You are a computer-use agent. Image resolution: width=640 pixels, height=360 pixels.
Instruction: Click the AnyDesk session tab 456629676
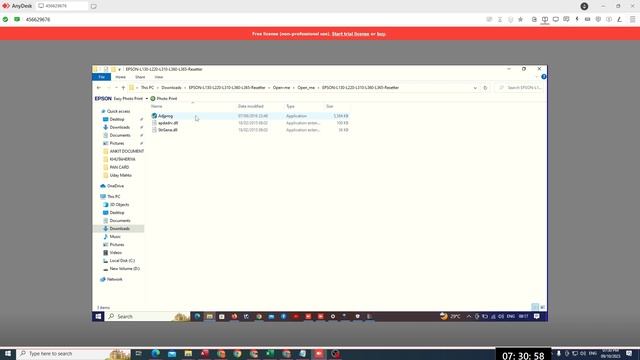[x=62, y=6]
